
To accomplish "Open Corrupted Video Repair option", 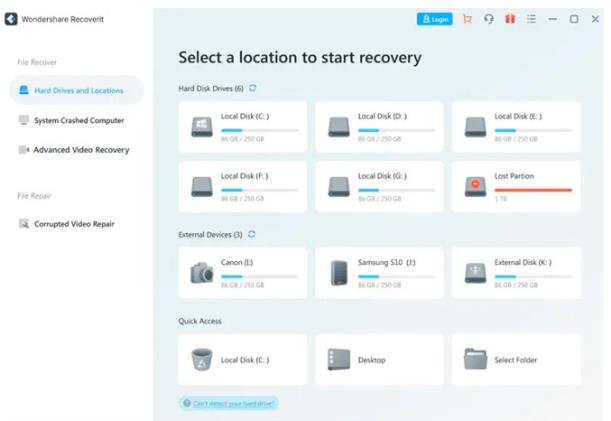I will point(76,224).
